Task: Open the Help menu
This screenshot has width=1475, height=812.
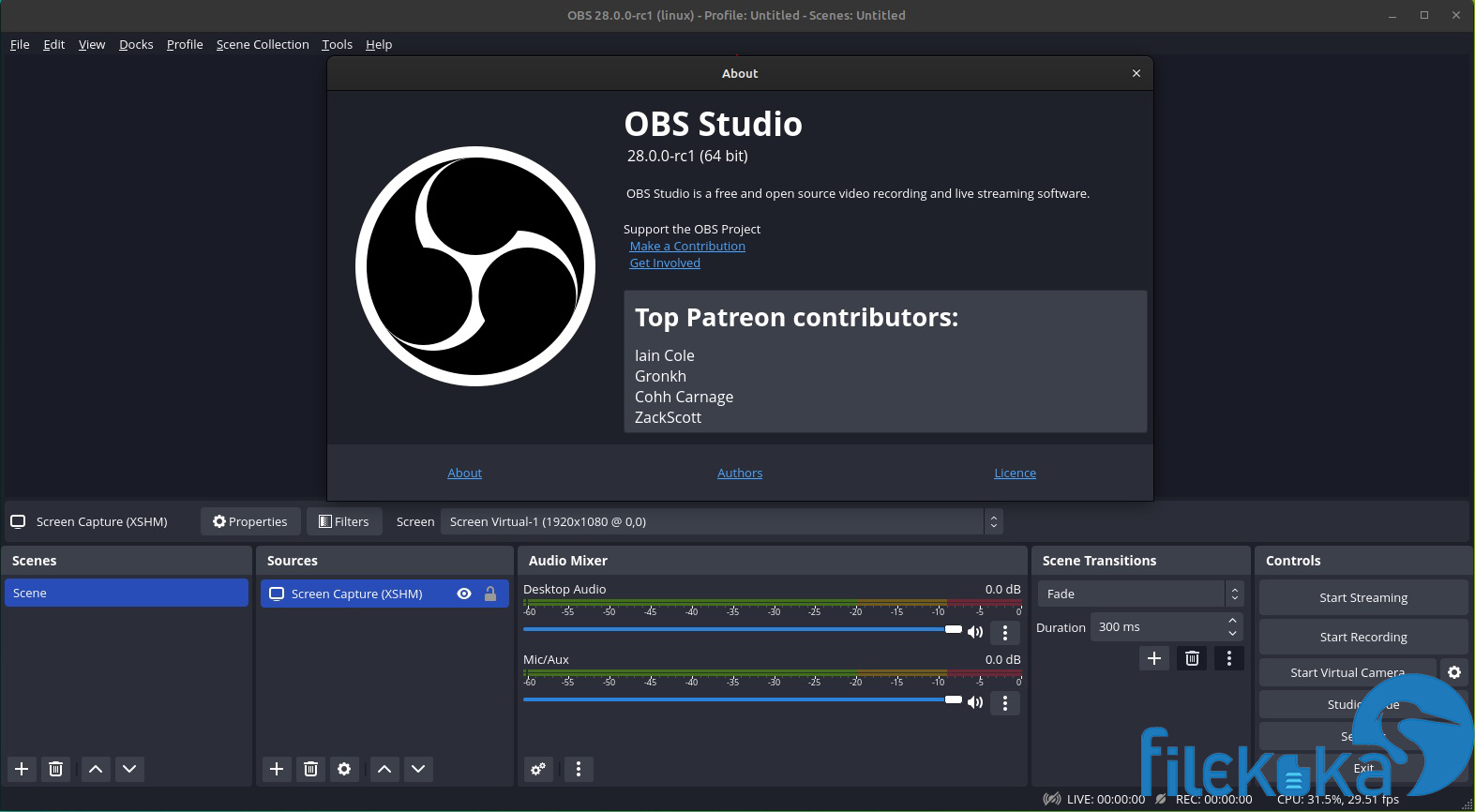Action: pyautogui.click(x=379, y=44)
